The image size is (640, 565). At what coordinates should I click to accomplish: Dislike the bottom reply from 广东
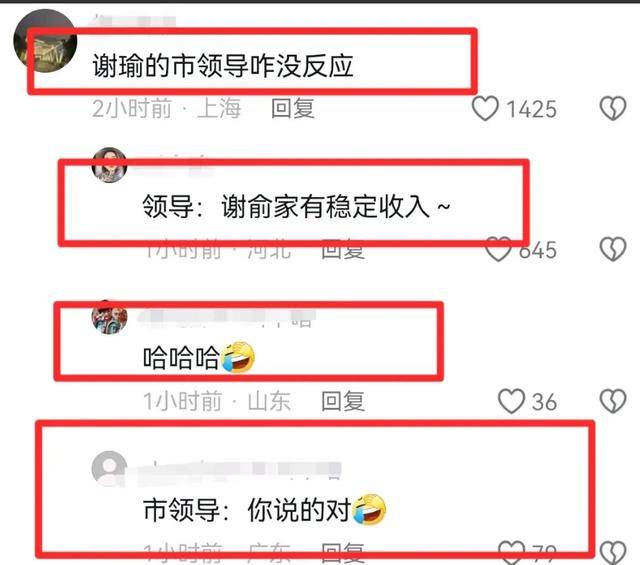click(613, 553)
